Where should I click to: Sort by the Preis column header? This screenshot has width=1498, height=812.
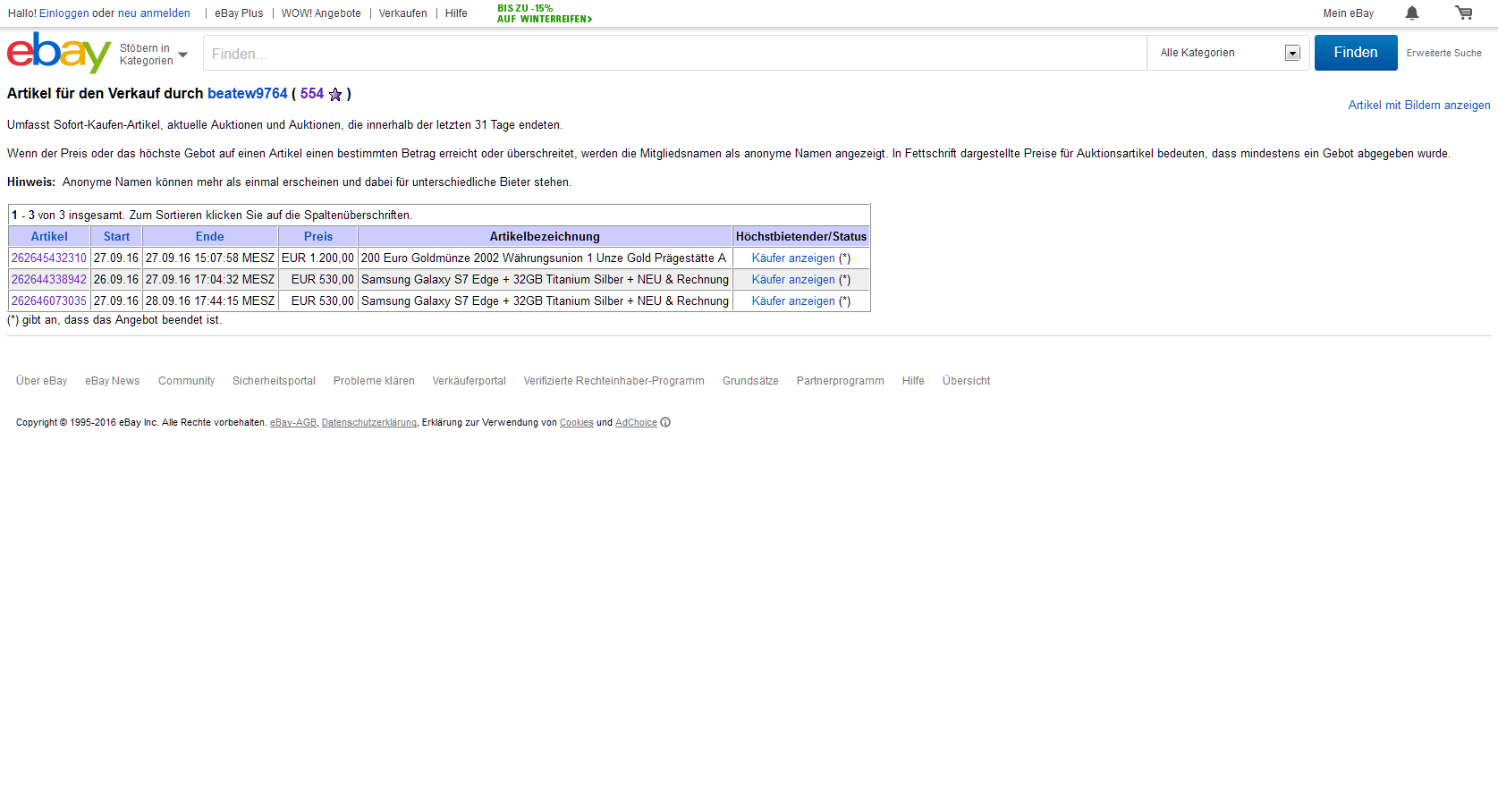point(318,237)
